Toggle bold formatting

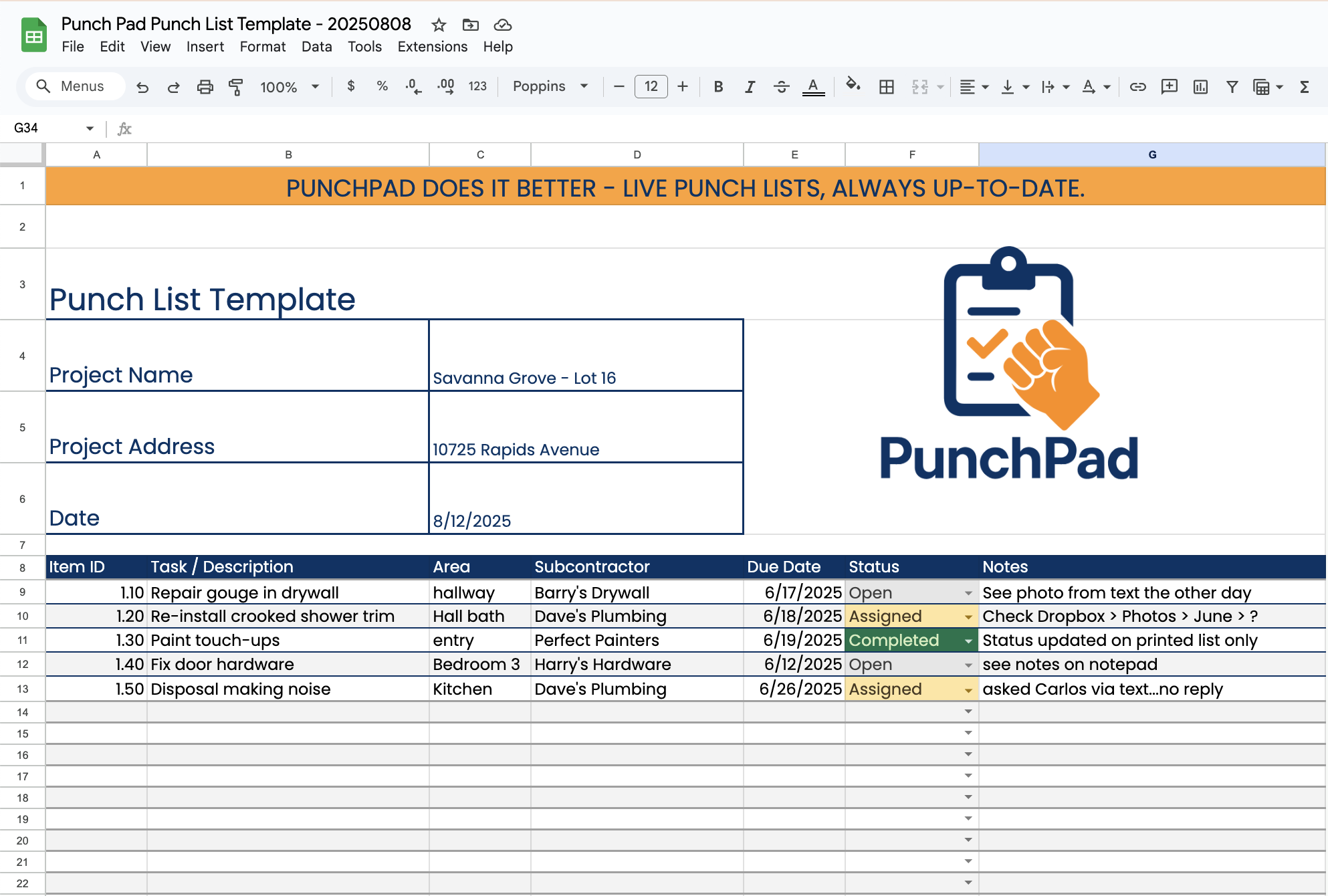coord(718,87)
